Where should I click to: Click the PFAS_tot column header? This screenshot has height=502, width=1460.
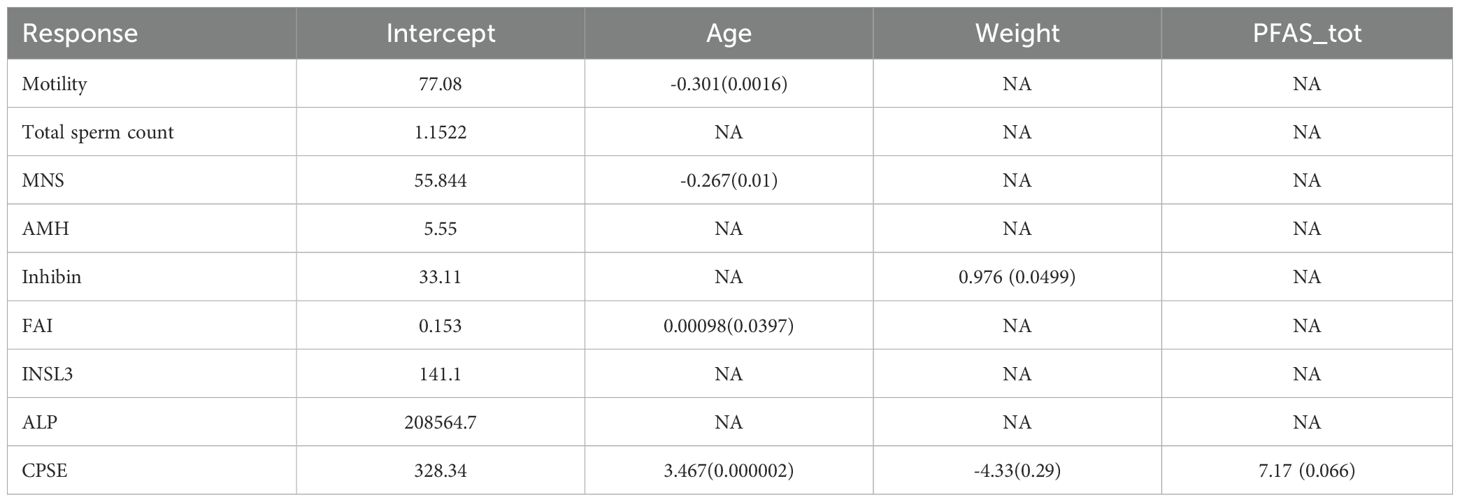1306,33
